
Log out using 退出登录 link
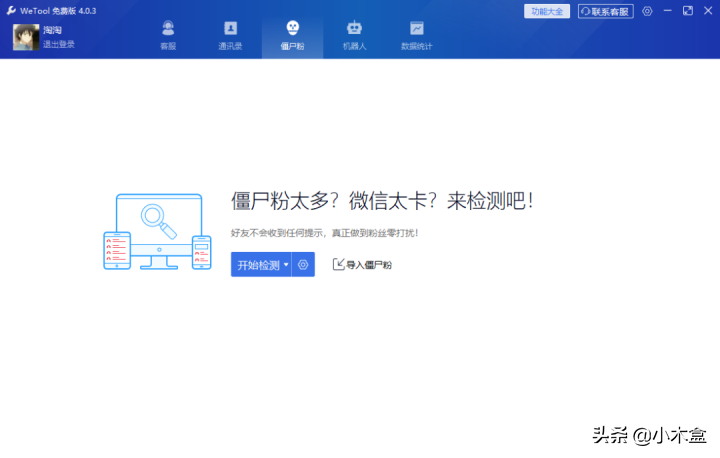(59, 45)
